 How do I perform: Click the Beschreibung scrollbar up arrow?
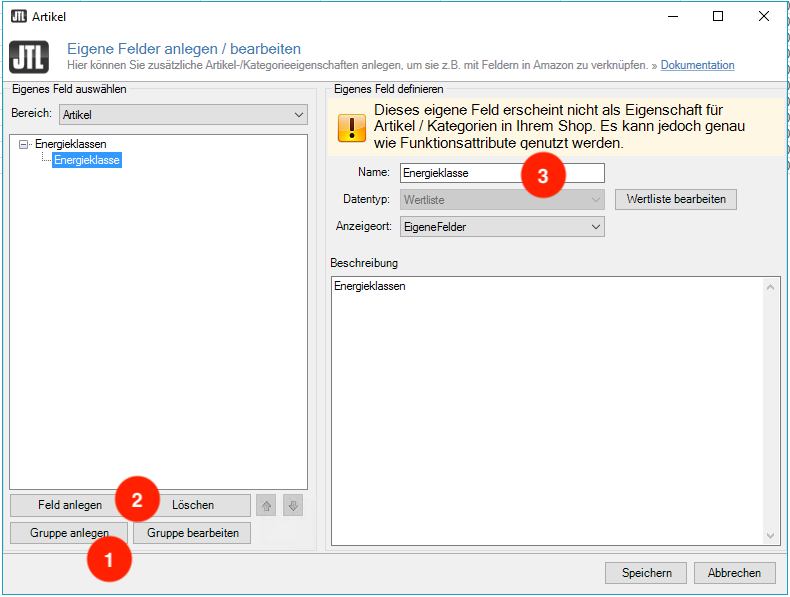tap(770, 287)
